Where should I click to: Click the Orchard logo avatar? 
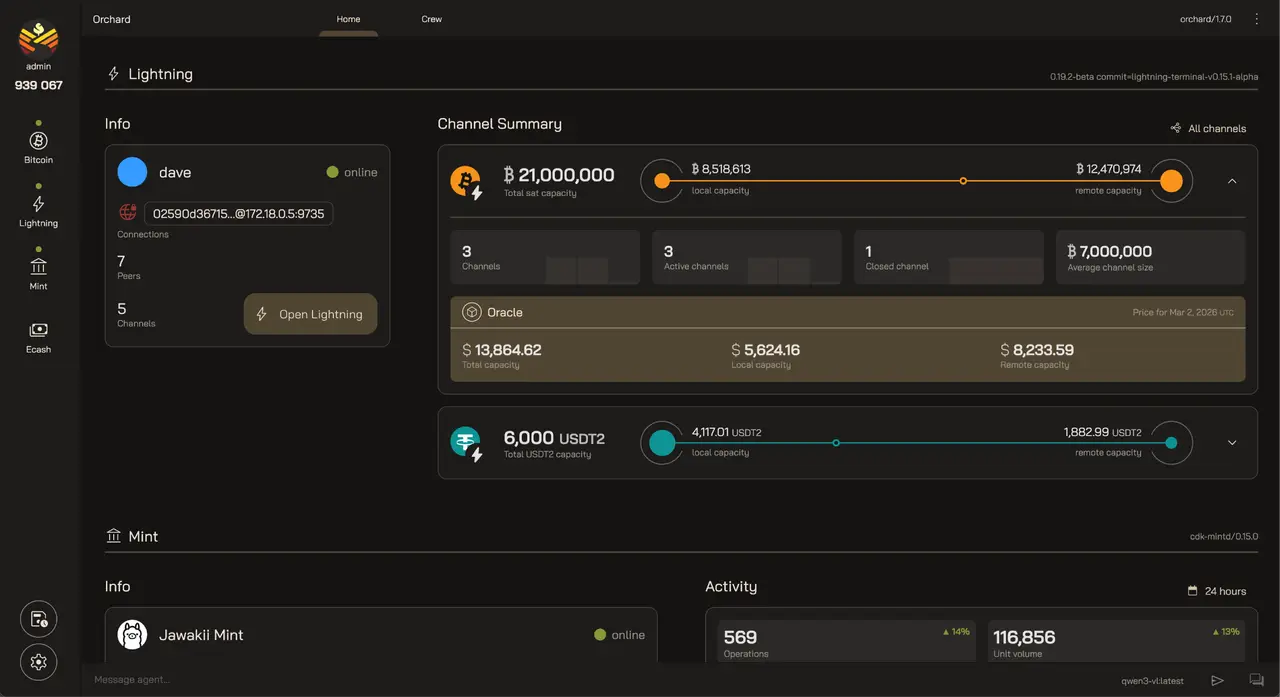tap(38, 39)
